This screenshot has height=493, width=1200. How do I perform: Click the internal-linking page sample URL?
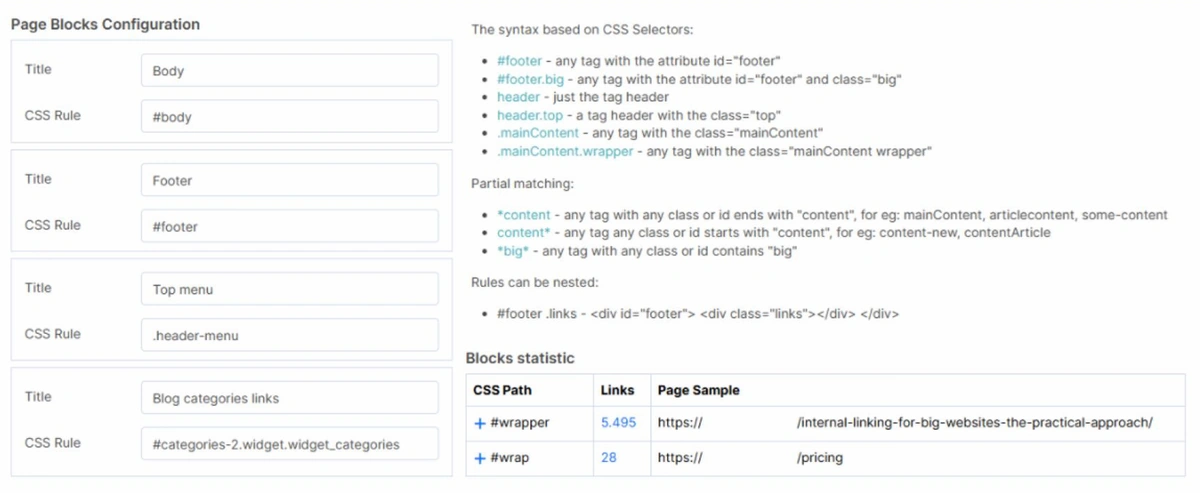point(974,423)
